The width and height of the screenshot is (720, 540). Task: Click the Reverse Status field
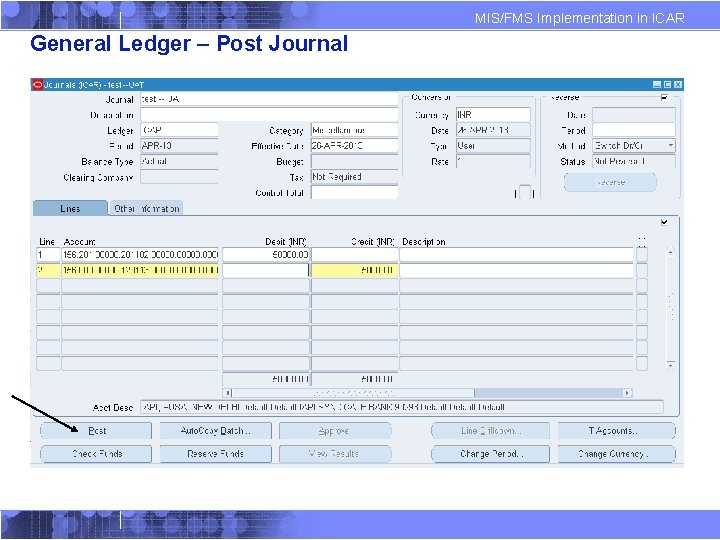tap(633, 161)
